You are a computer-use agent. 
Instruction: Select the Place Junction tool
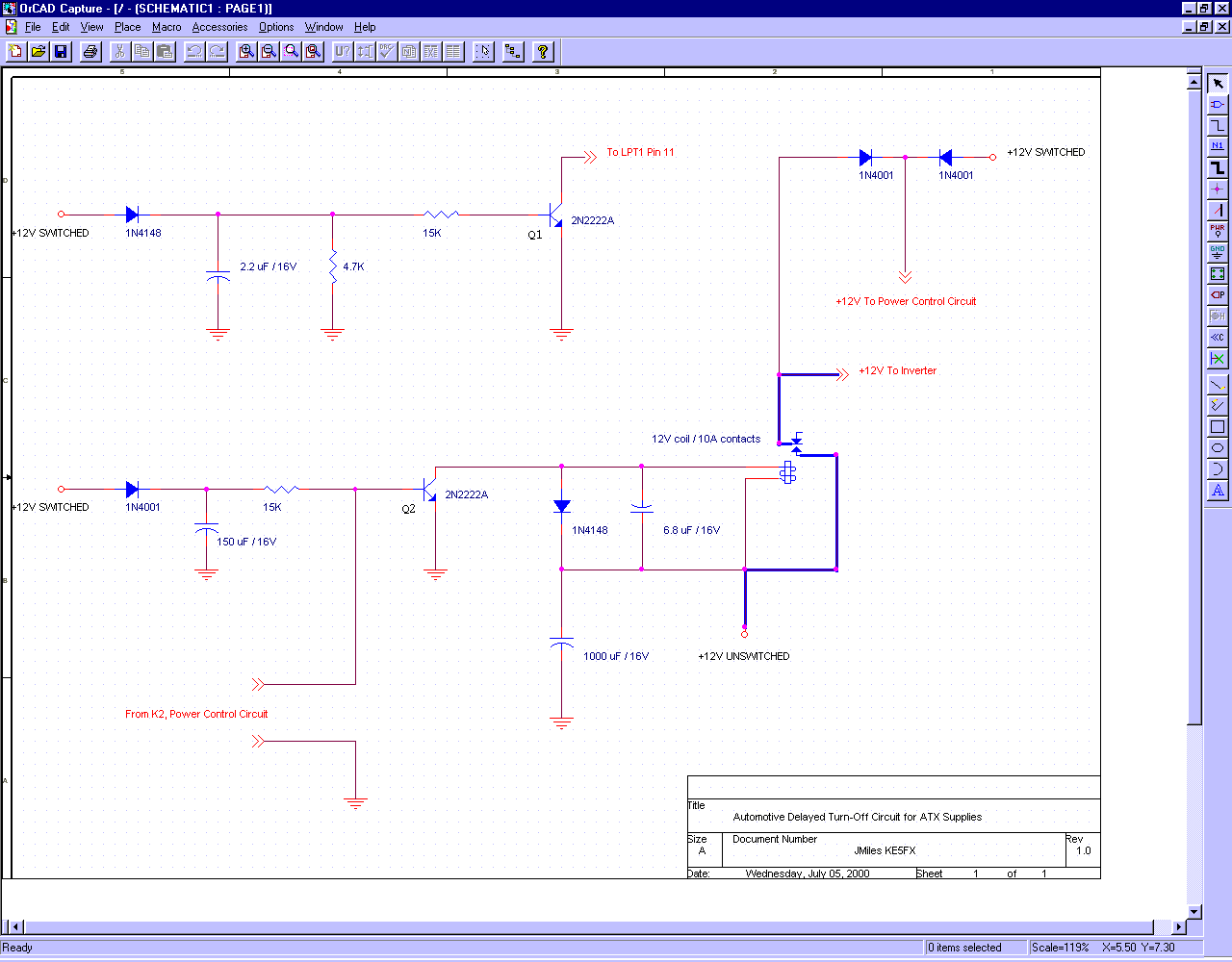1218,189
